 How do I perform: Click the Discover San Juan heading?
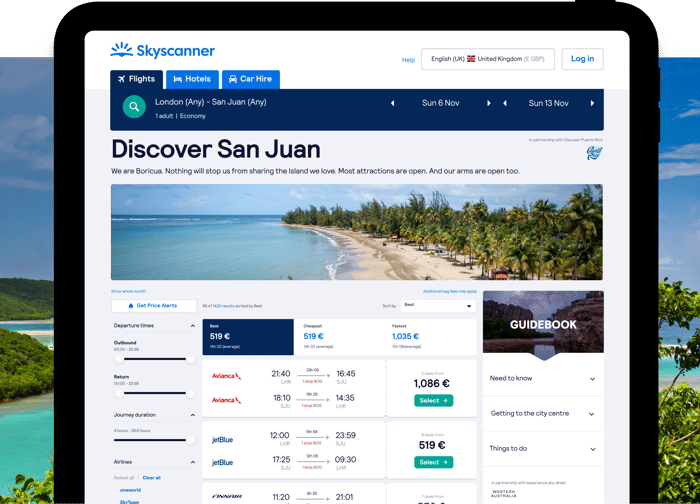216,149
